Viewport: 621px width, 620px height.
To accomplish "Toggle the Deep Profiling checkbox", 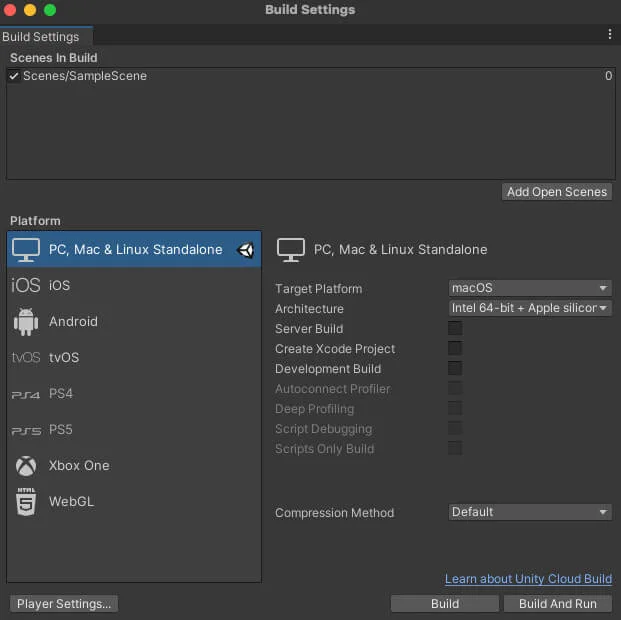I will pyautogui.click(x=455, y=408).
